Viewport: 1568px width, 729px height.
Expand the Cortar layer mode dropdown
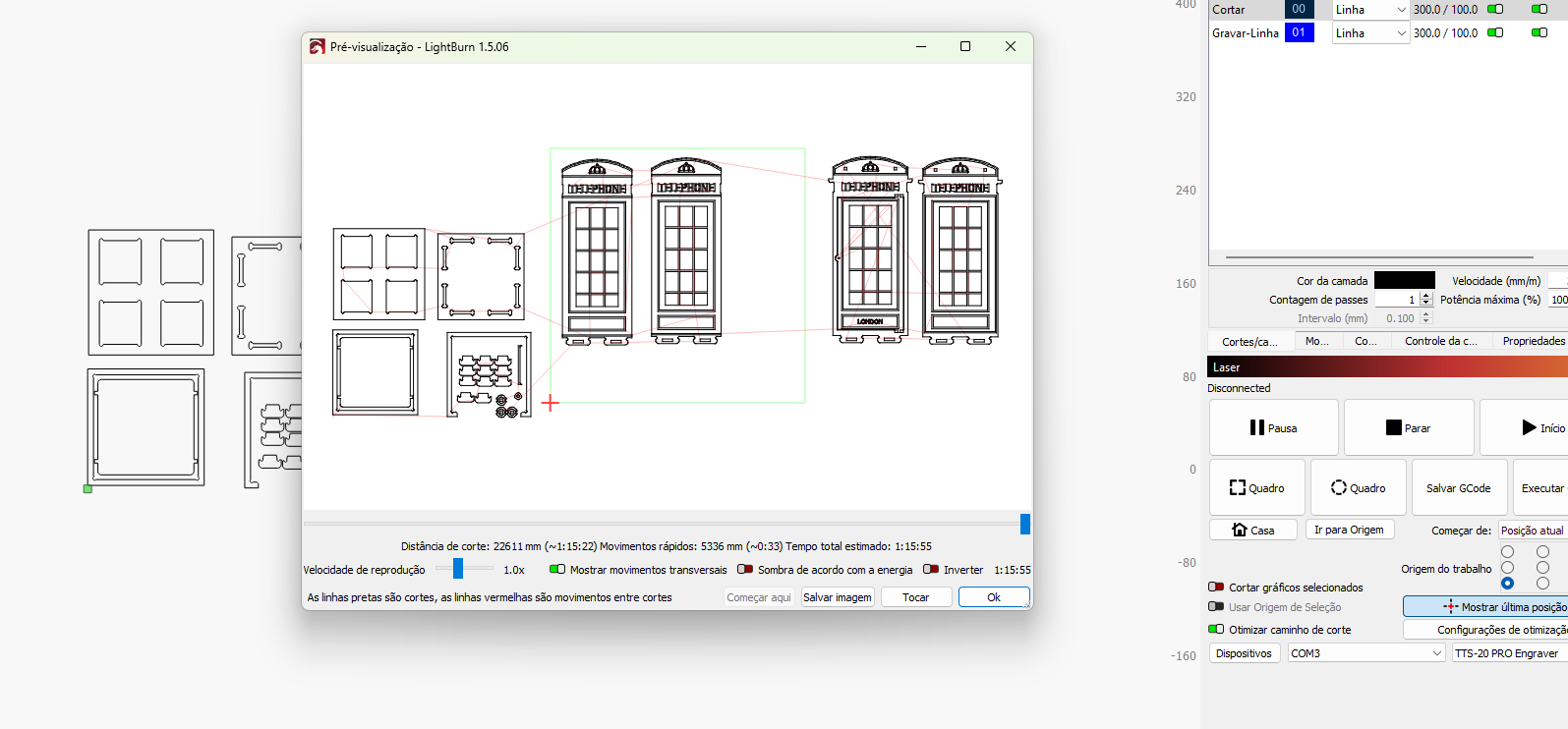coord(1371,10)
